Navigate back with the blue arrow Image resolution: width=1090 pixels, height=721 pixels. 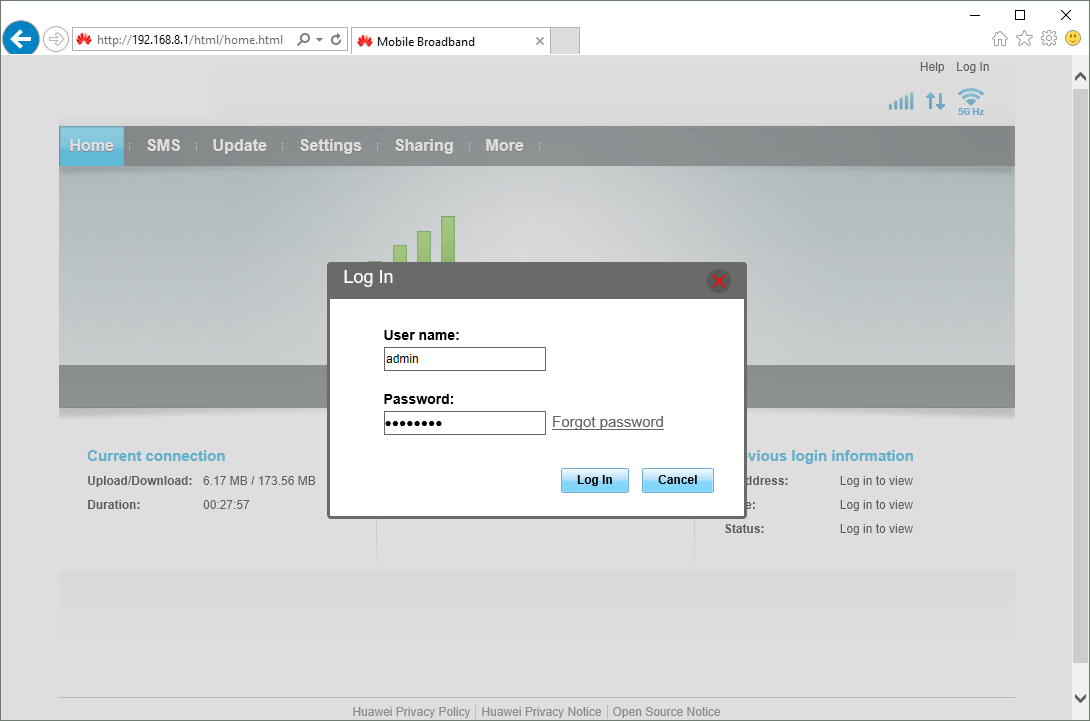20,38
